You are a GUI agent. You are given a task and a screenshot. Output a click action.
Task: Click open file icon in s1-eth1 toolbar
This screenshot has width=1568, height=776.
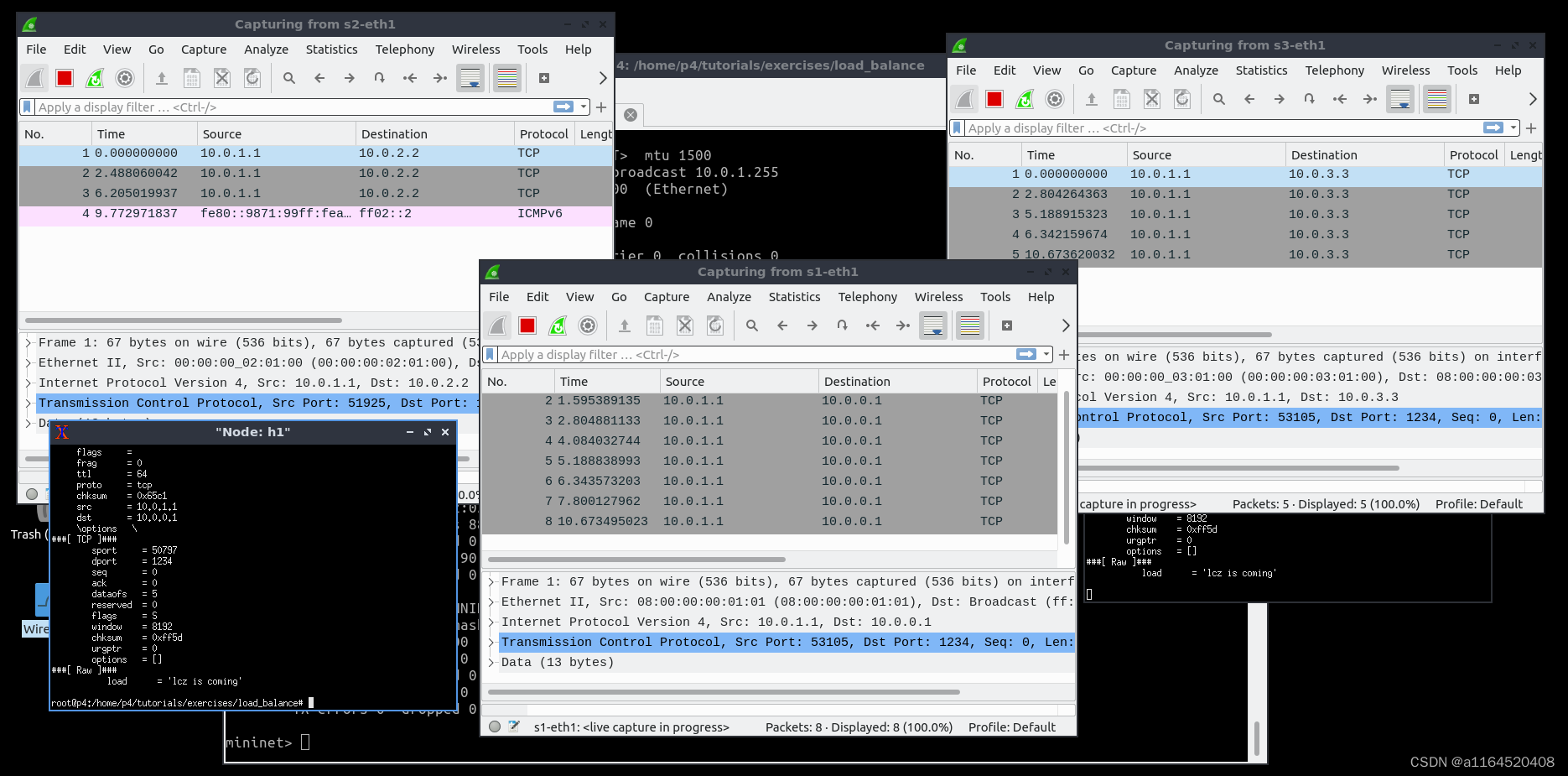(625, 326)
